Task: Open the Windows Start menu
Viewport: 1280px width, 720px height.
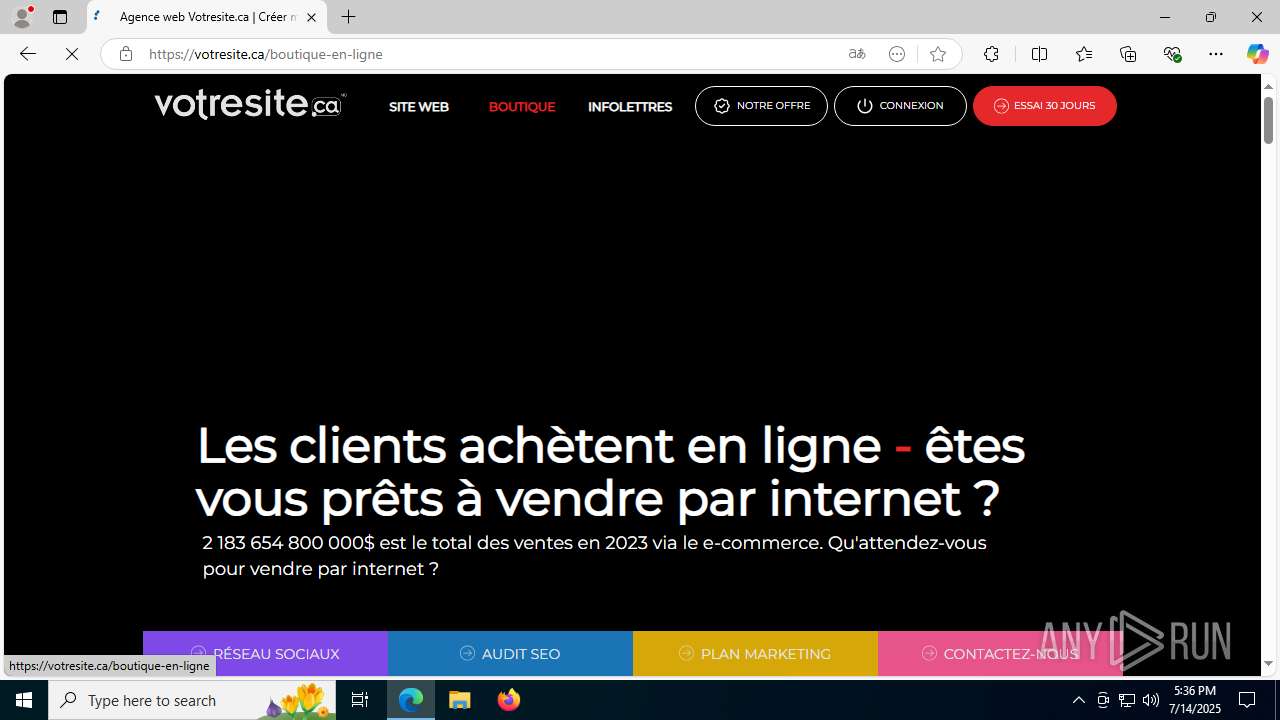Action: pyautogui.click(x=24, y=700)
